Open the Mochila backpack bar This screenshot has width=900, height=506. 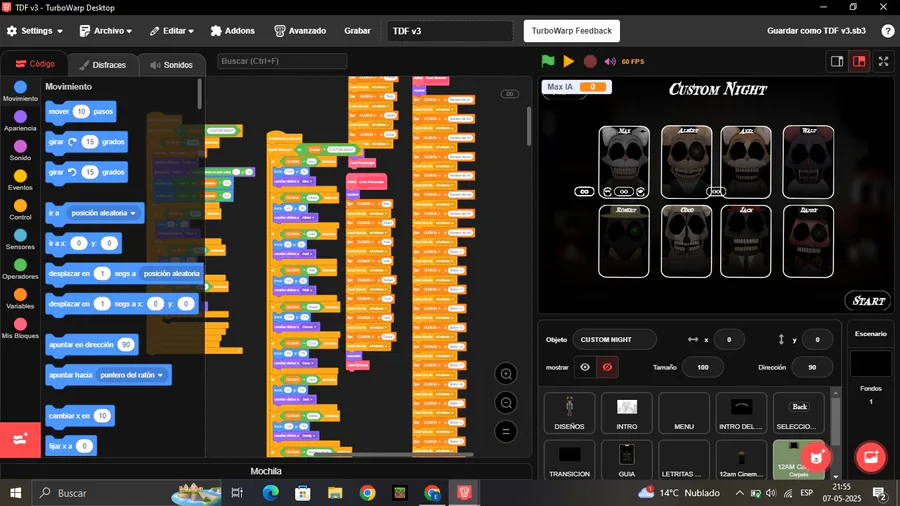(x=266, y=471)
